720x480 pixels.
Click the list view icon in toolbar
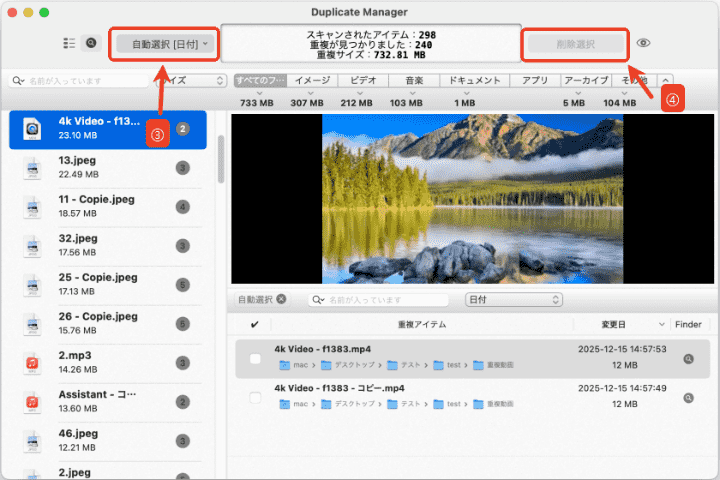(x=69, y=43)
